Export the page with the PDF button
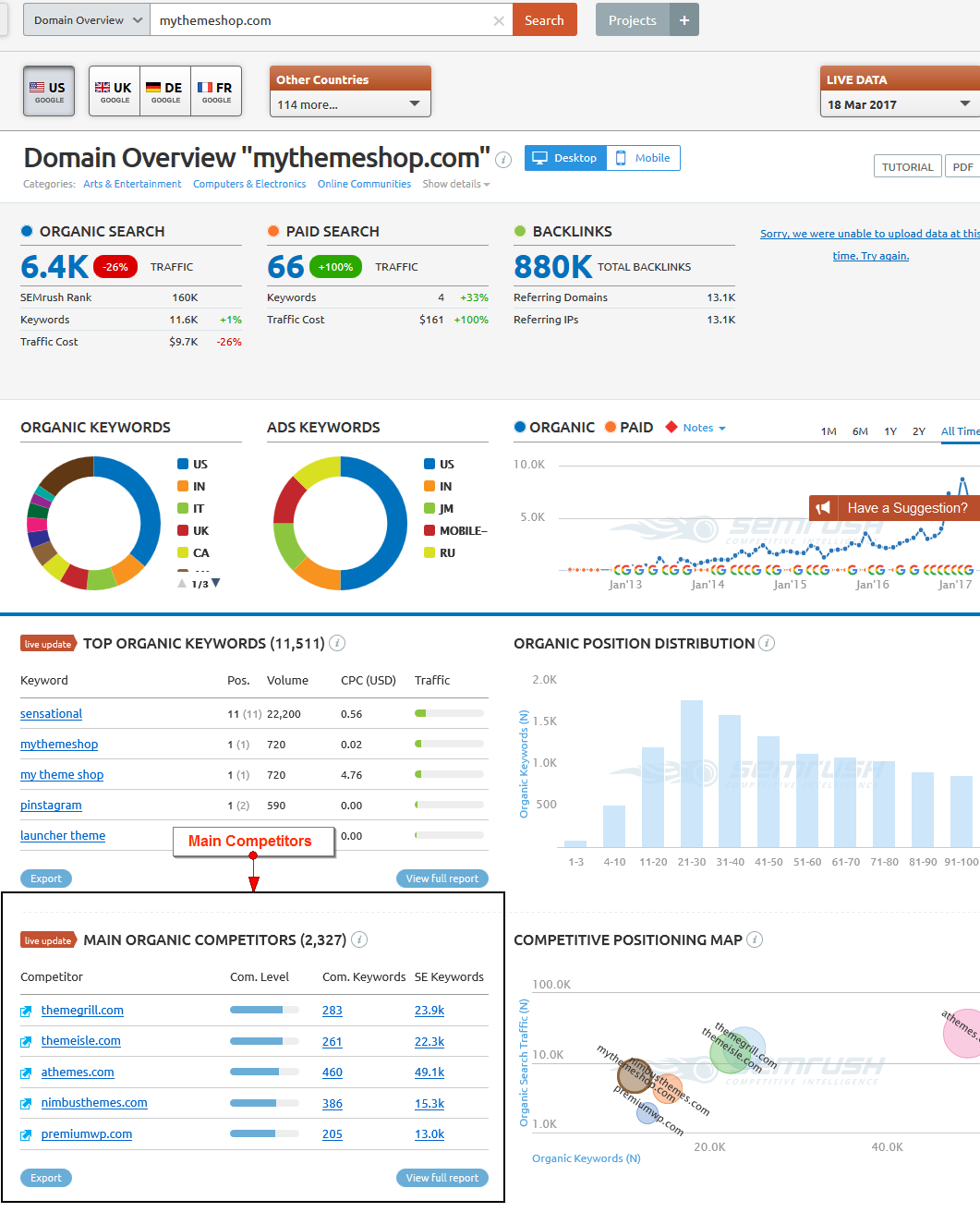The image size is (980, 1212). click(x=962, y=166)
